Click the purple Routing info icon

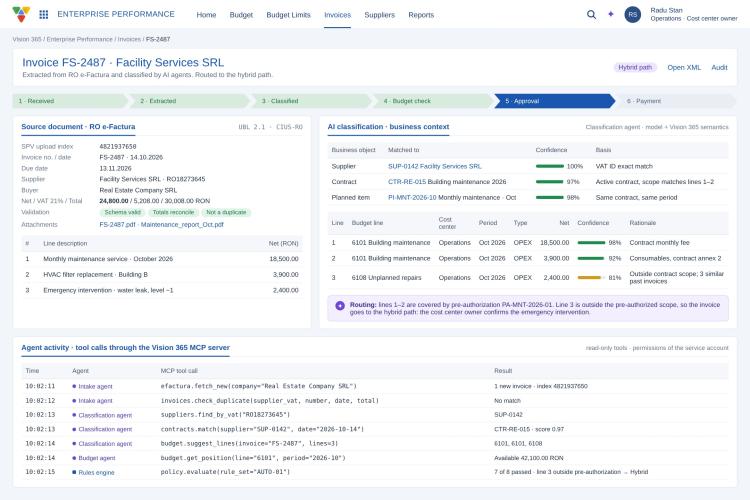tap(340, 305)
